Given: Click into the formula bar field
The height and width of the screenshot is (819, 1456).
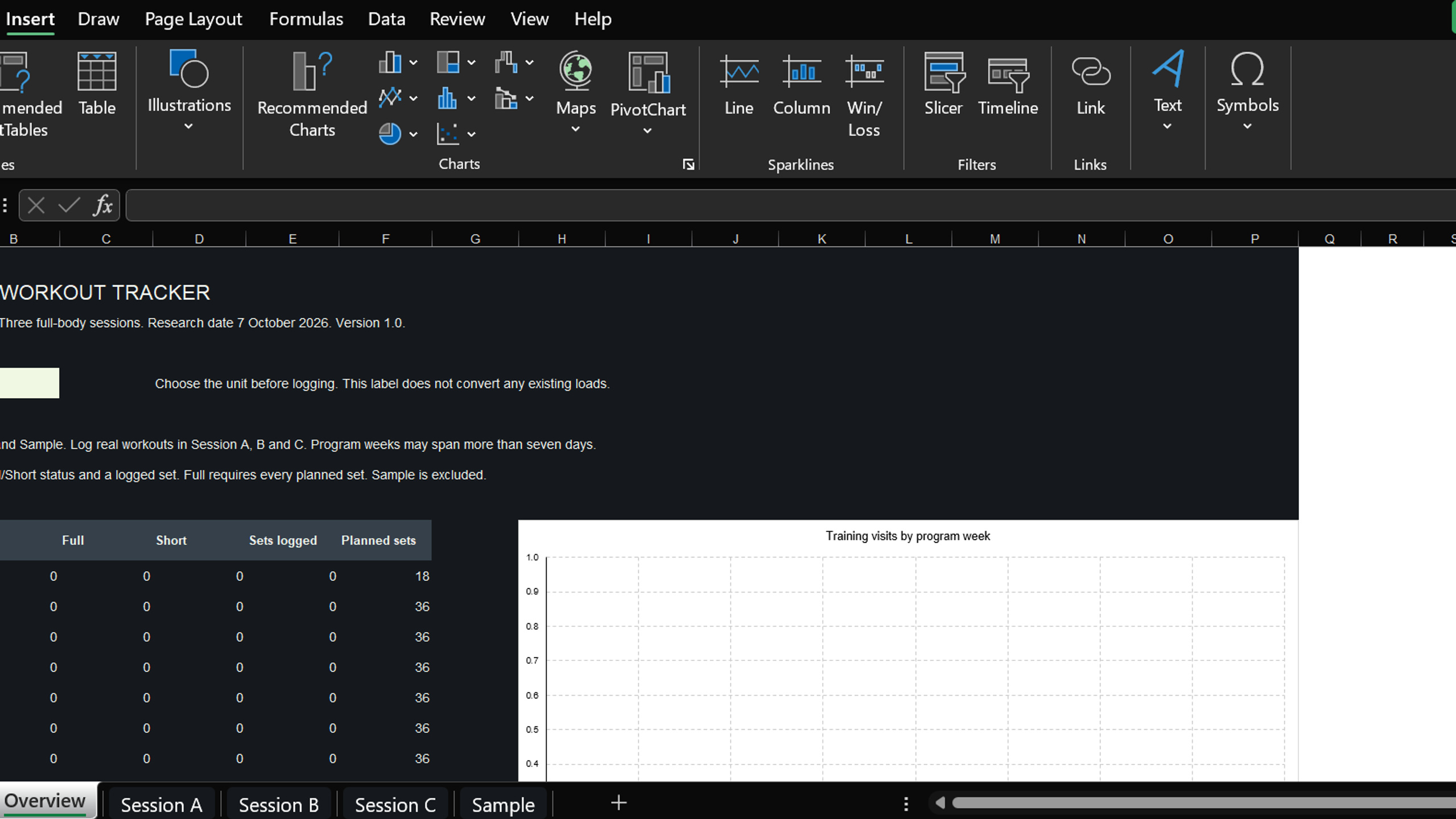Looking at the screenshot, I should 790,205.
